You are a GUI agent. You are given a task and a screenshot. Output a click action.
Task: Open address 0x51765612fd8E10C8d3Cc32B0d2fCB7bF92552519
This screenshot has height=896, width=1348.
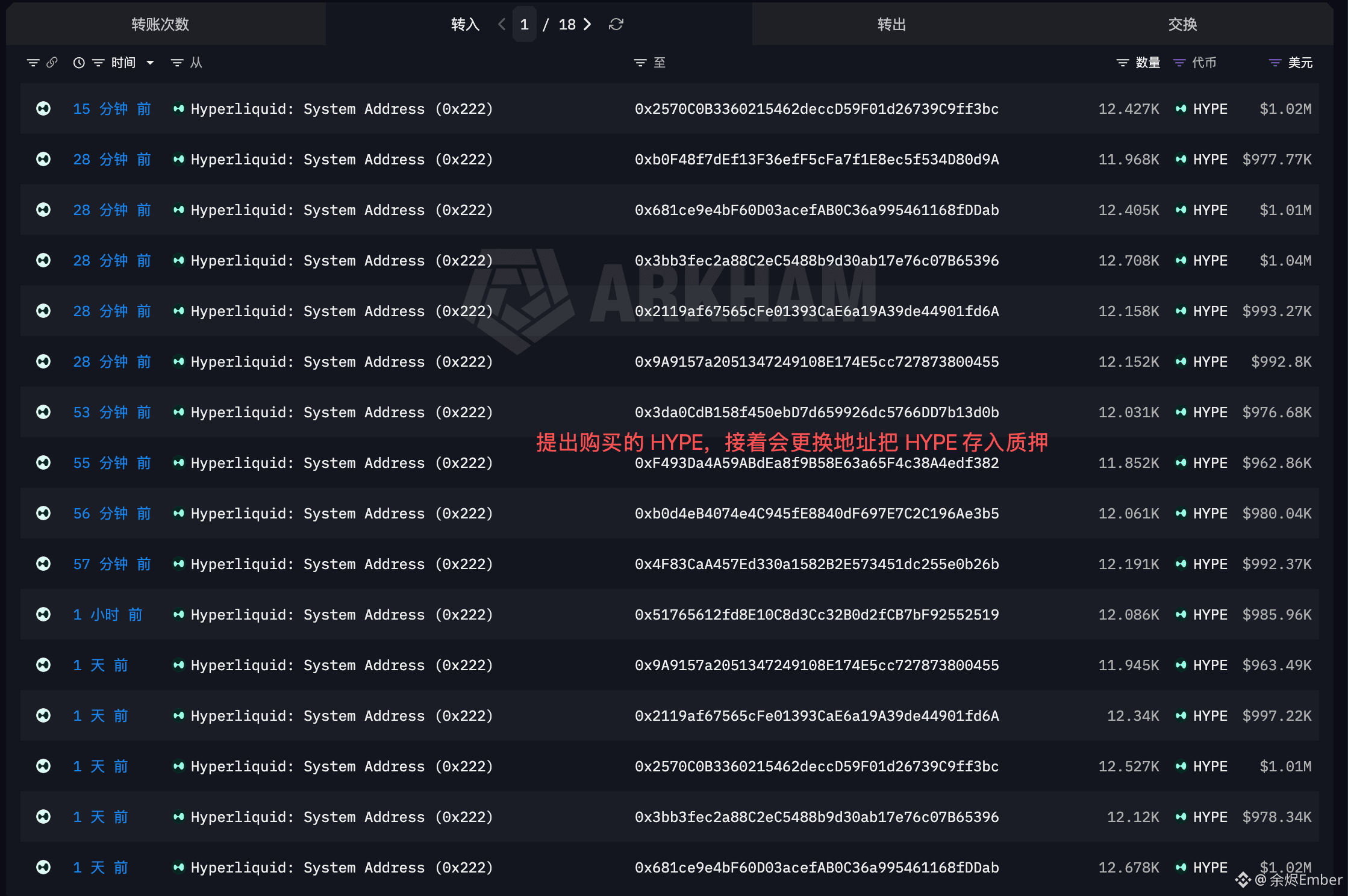(x=817, y=614)
